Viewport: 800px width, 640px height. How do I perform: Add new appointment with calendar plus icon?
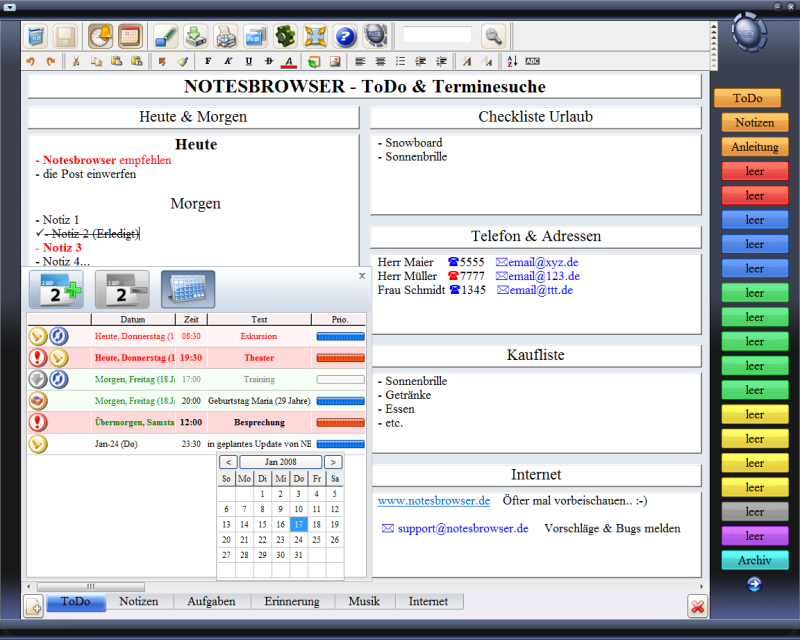[56, 290]
